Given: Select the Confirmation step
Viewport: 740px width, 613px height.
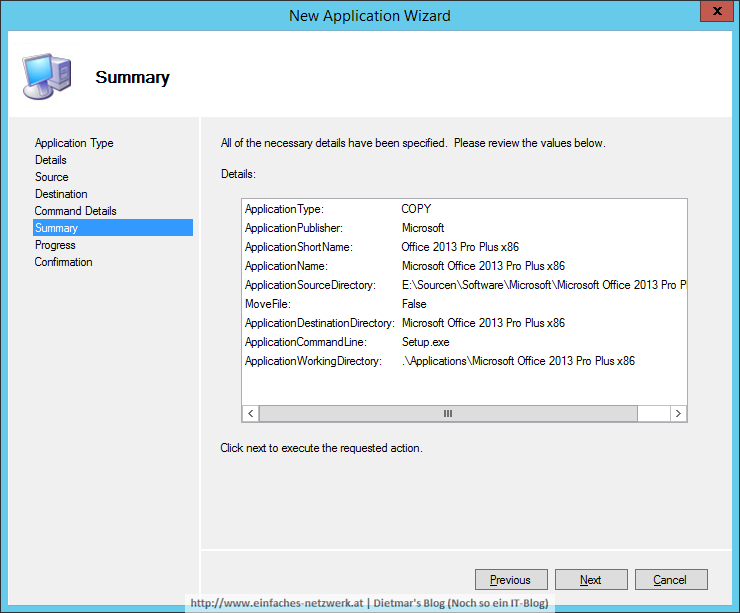Looking at the screenshot, I should [x=63, y=262].
